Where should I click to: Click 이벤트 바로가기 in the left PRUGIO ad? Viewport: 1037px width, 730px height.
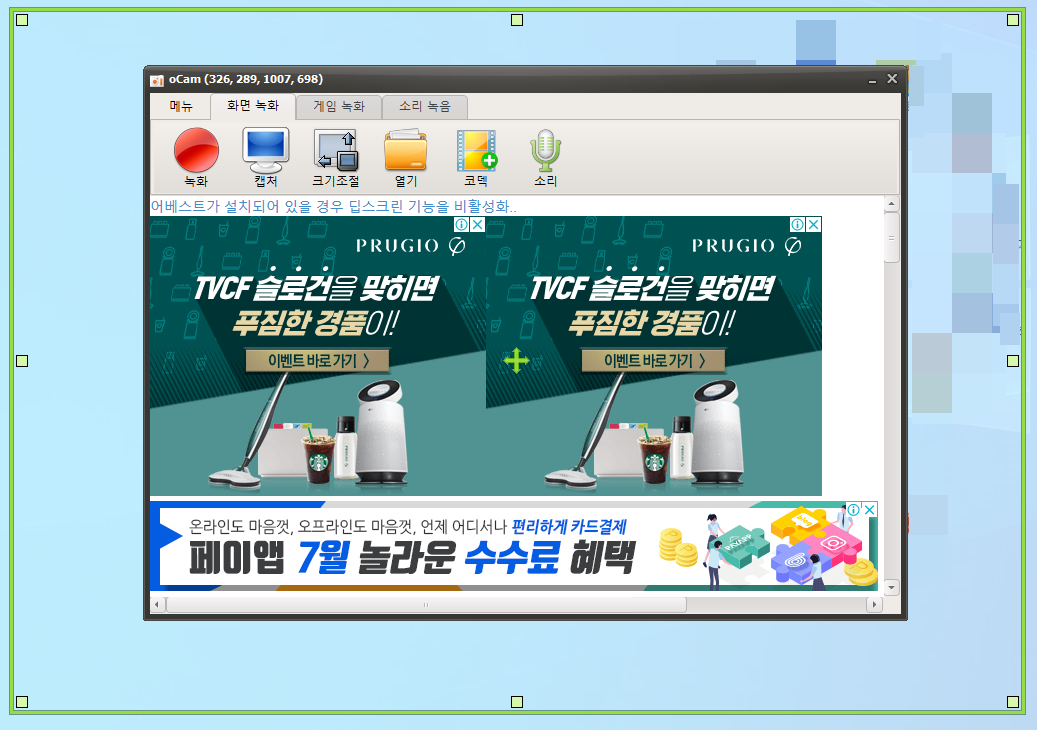317,360
